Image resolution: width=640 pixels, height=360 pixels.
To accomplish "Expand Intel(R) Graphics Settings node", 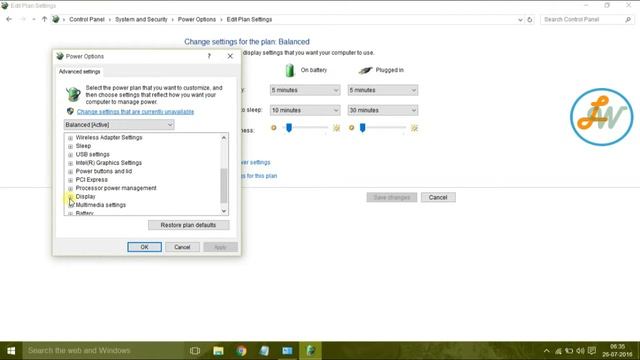I will tap(70, 163).
